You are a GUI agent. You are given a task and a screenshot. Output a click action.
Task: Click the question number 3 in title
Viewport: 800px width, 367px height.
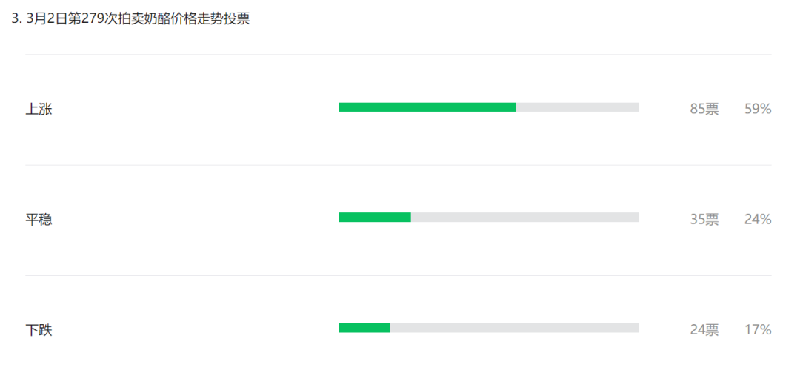coord(15,19)
